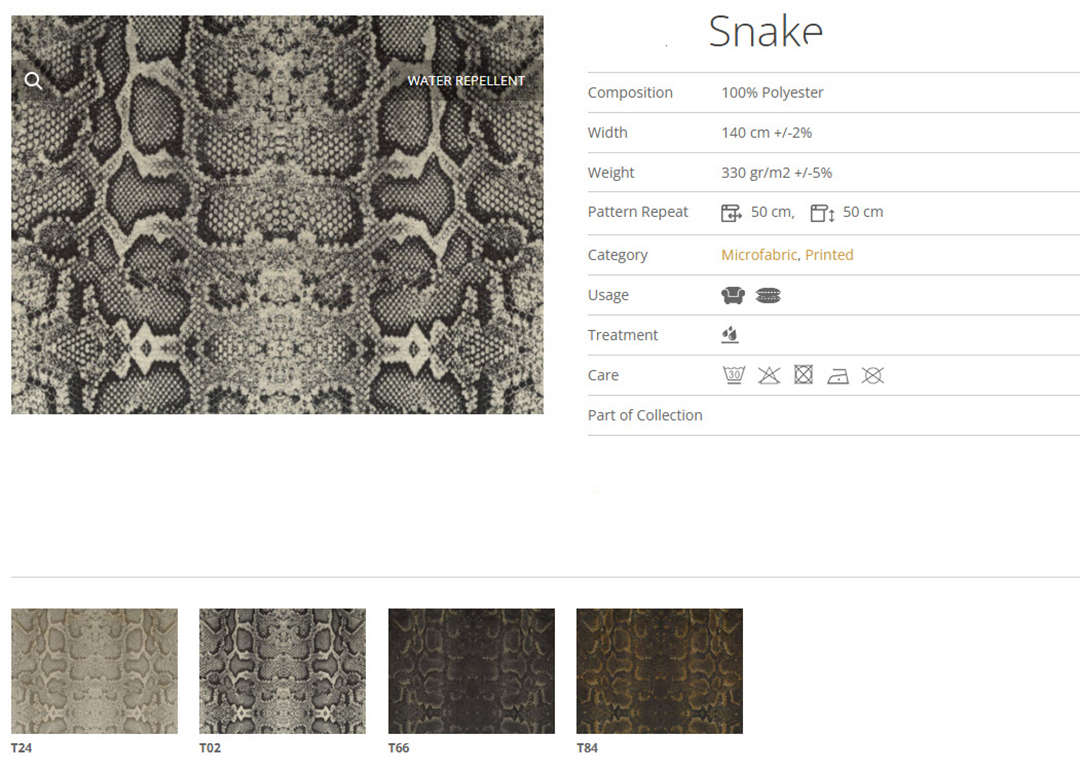Screen dimensions: 1080x774
Task: Click the do not dry clean icon
Action: 873,375
